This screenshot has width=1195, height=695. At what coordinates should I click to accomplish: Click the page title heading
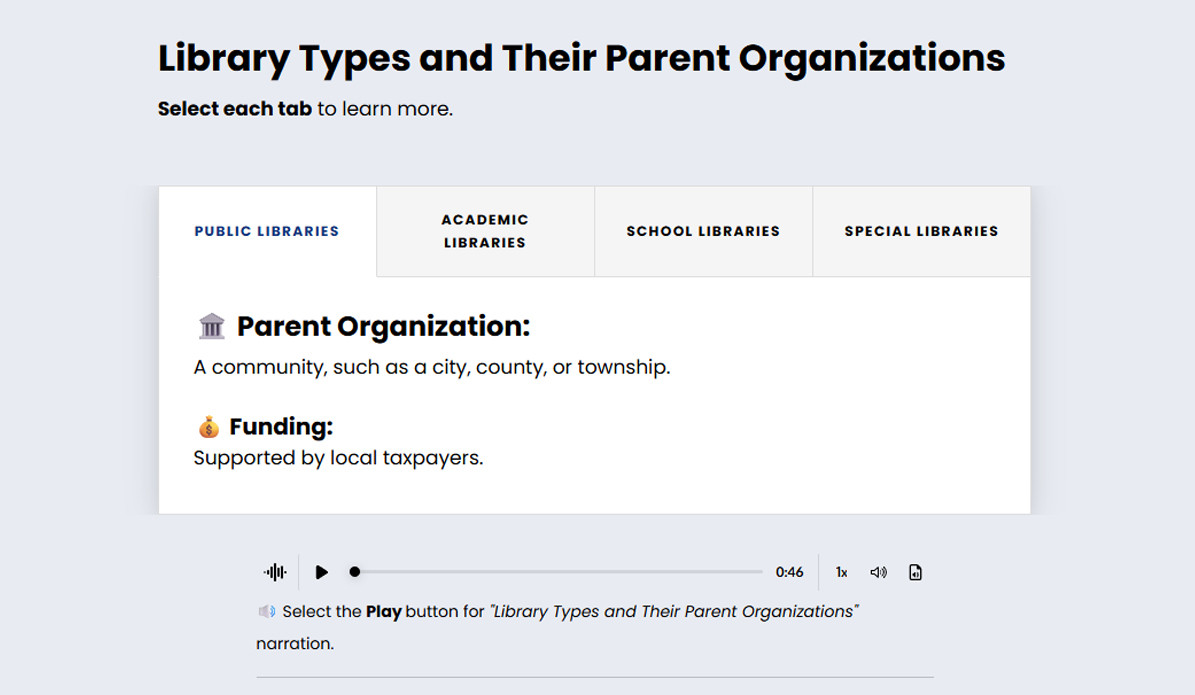(581, 58)
